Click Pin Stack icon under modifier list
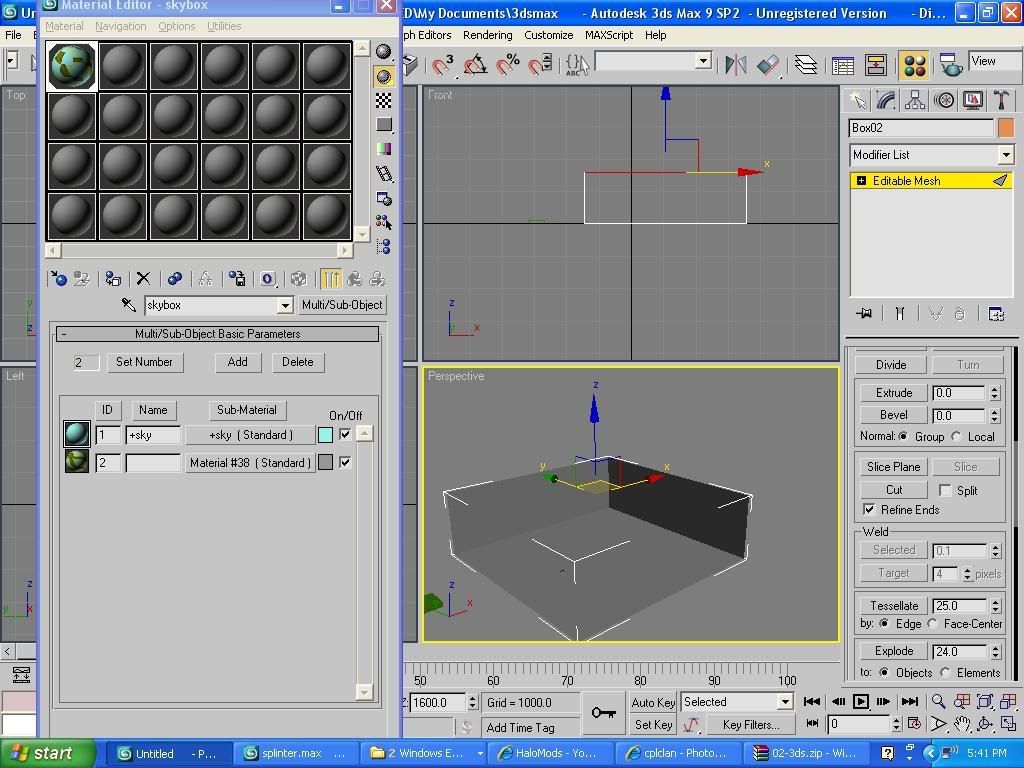Screen dimensions: 1024x768 pyautogui.click(x=864, y=314)
